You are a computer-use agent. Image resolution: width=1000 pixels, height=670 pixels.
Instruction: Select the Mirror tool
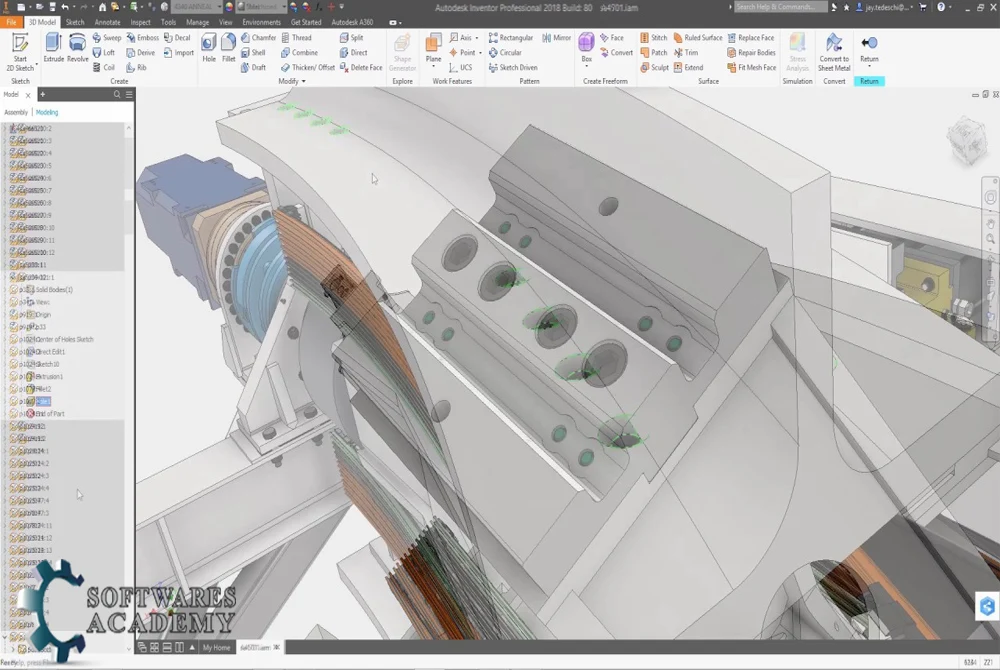(556, 38)
